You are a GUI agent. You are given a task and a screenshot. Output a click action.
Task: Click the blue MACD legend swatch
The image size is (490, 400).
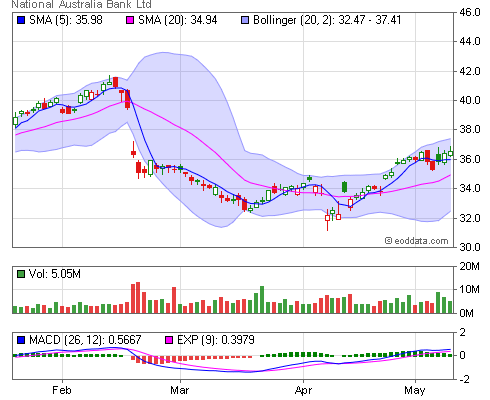[x=21, y=340]
